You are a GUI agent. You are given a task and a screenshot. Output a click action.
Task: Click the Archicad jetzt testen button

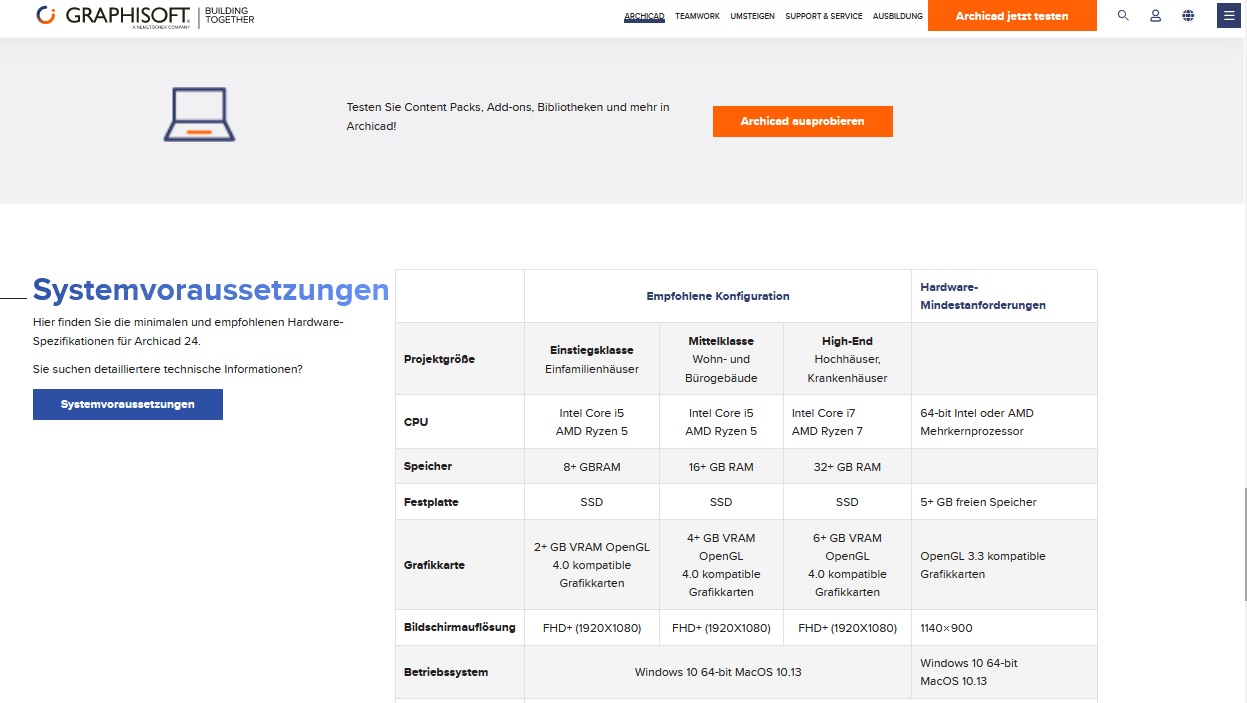tap(1012, 16)
